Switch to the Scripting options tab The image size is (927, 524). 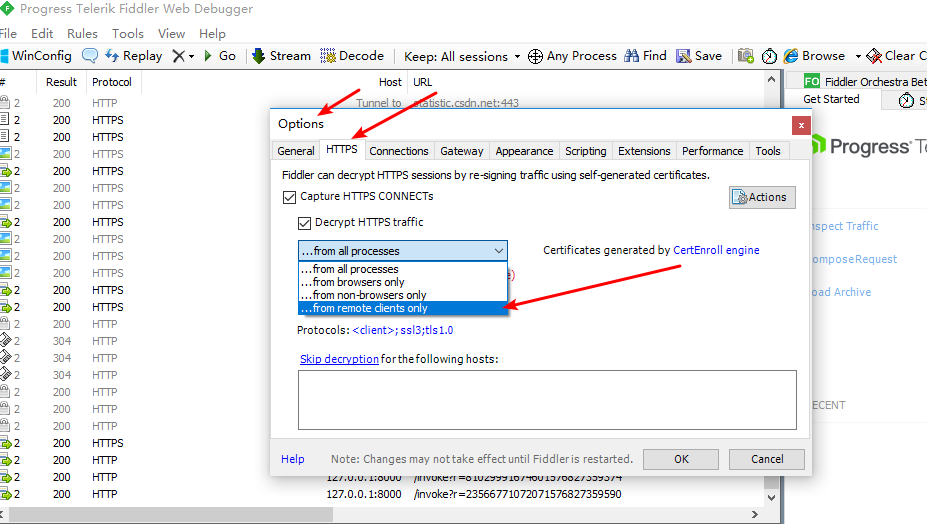point(586,151)
